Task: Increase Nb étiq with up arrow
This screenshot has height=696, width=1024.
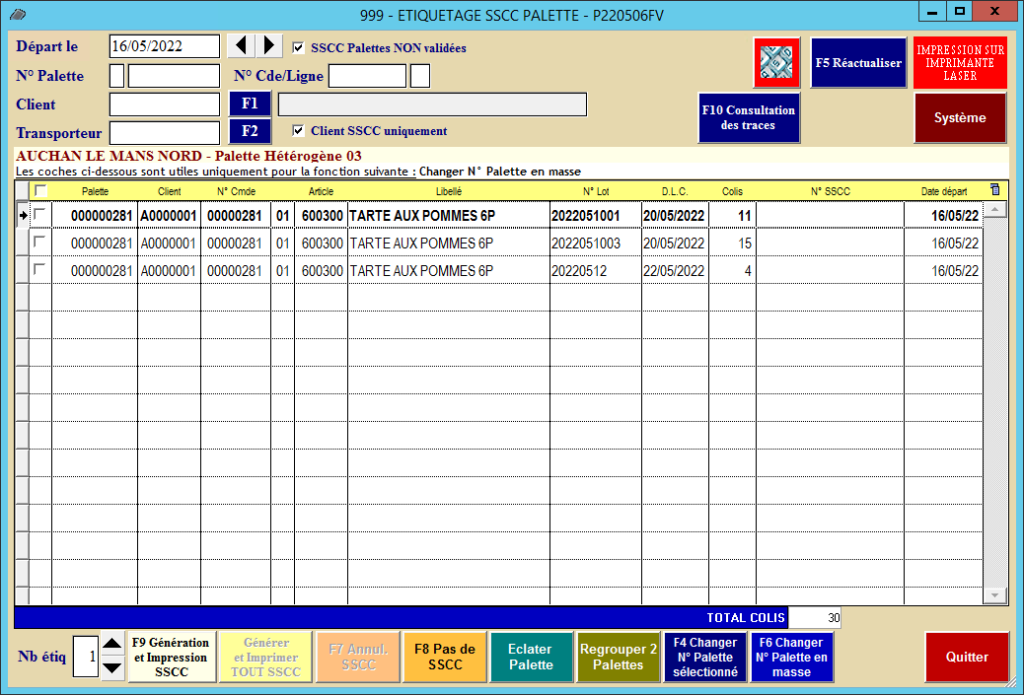Action: 113,645
